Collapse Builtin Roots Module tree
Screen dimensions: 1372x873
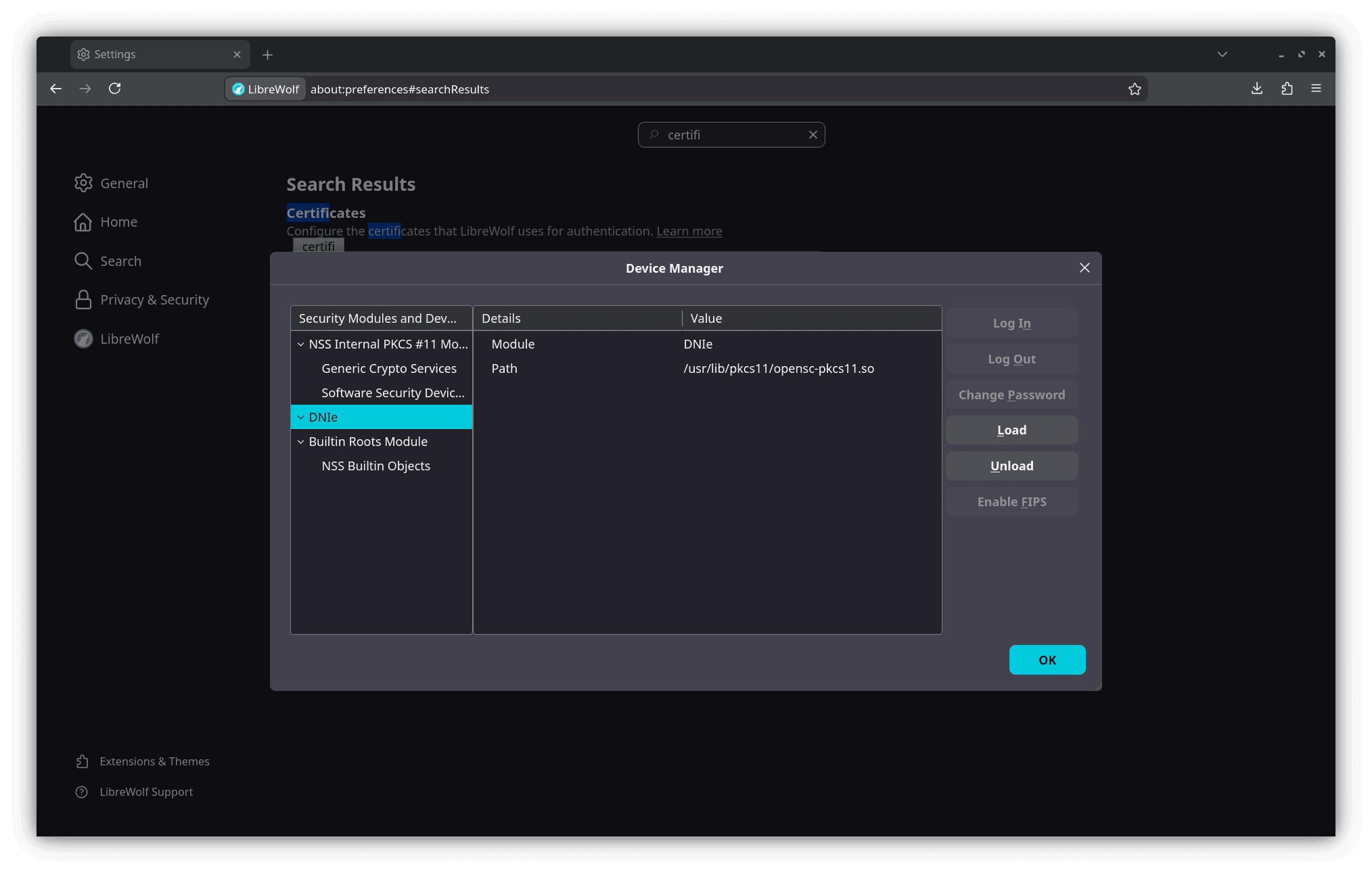(301, 441)
